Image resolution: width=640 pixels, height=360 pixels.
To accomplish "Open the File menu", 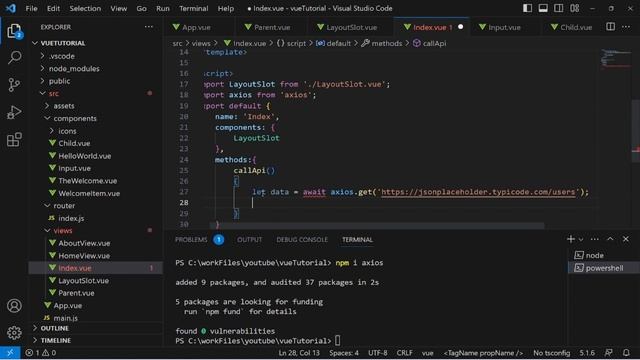I will click(x=31, y=8).
